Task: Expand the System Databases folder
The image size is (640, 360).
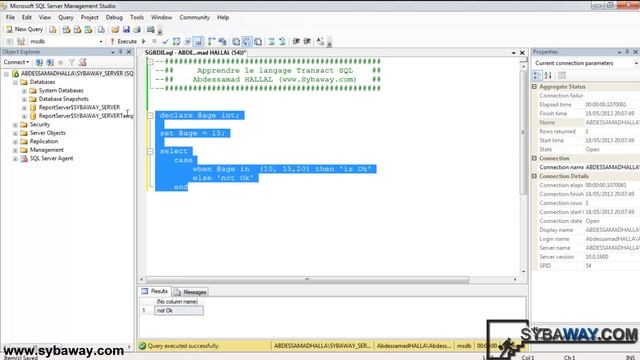Action: (x=24, y=91)
